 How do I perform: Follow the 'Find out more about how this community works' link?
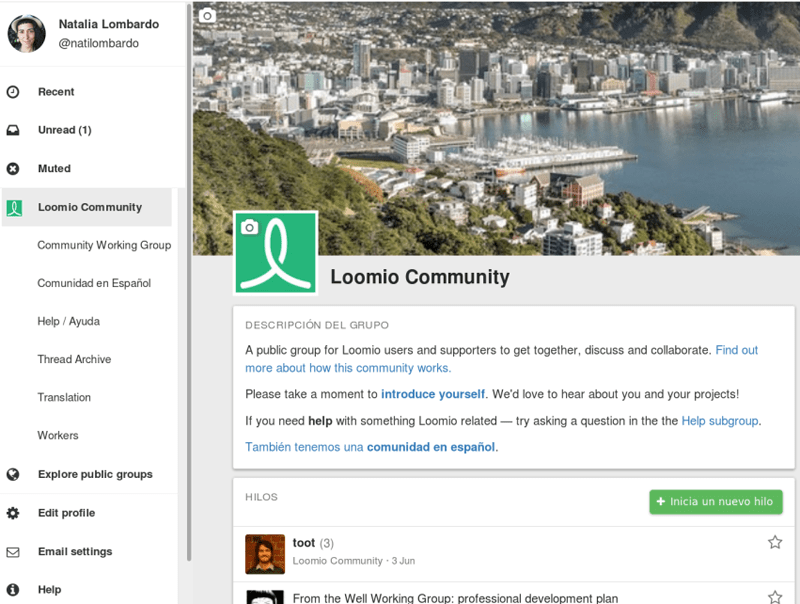[x=502, y=359]
